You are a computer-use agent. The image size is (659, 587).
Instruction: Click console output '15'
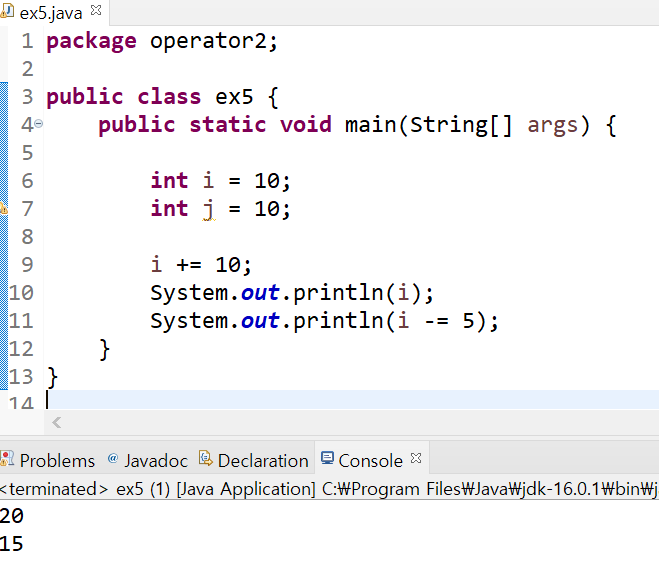tap(12, 544)
